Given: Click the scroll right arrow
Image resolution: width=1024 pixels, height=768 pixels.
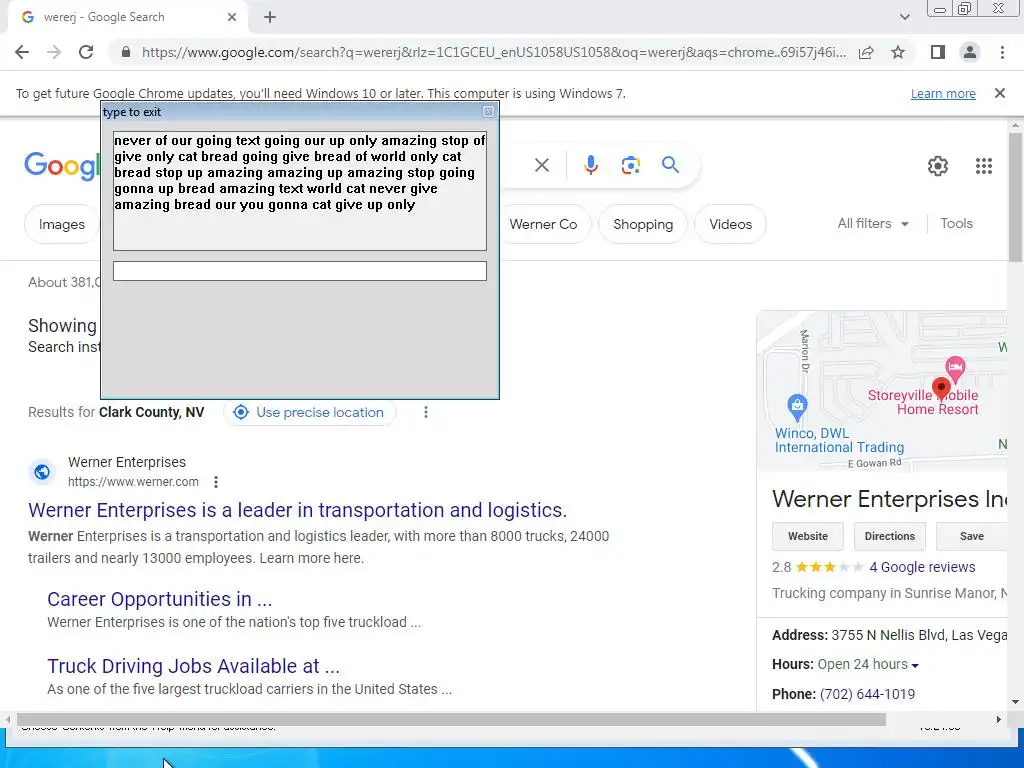Looking at the screenshot, I should click(998, 720).
